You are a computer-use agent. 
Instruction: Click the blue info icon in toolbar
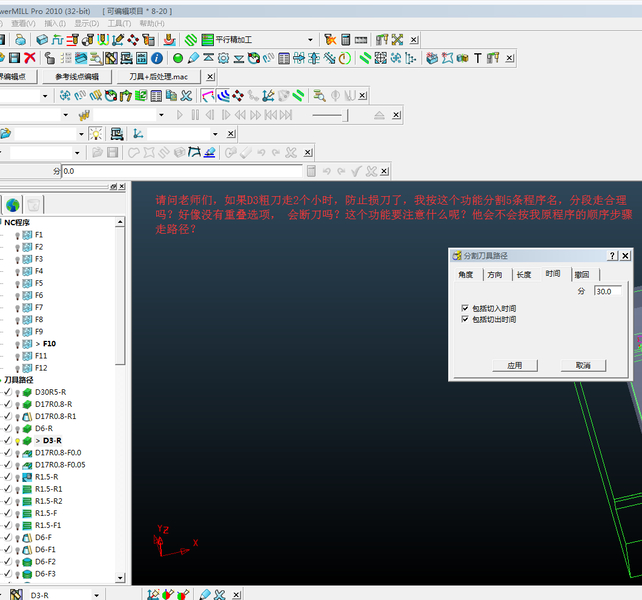[x=157, y=58]
